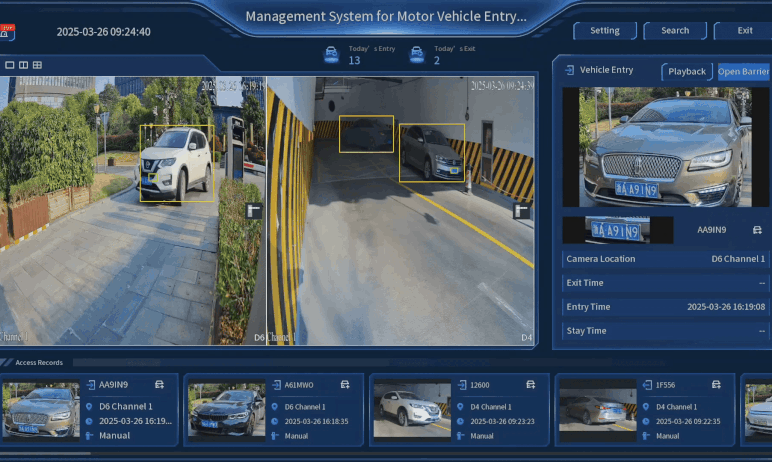Click the Today's Entry car icon
Image resolution: width=772 pixels, height=462 pixels.
[x=330, y=54]
